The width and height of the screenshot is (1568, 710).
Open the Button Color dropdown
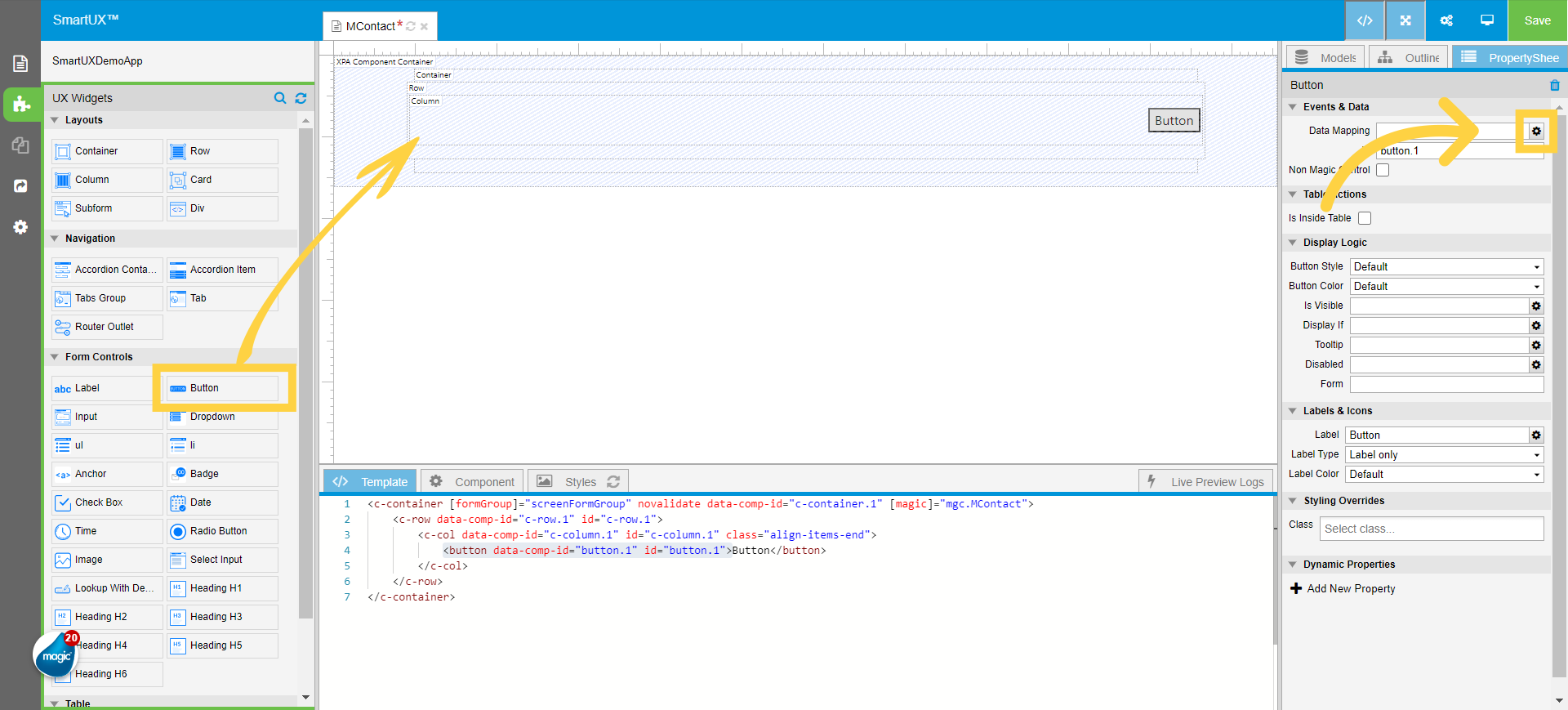click(x=1445, y=286)
